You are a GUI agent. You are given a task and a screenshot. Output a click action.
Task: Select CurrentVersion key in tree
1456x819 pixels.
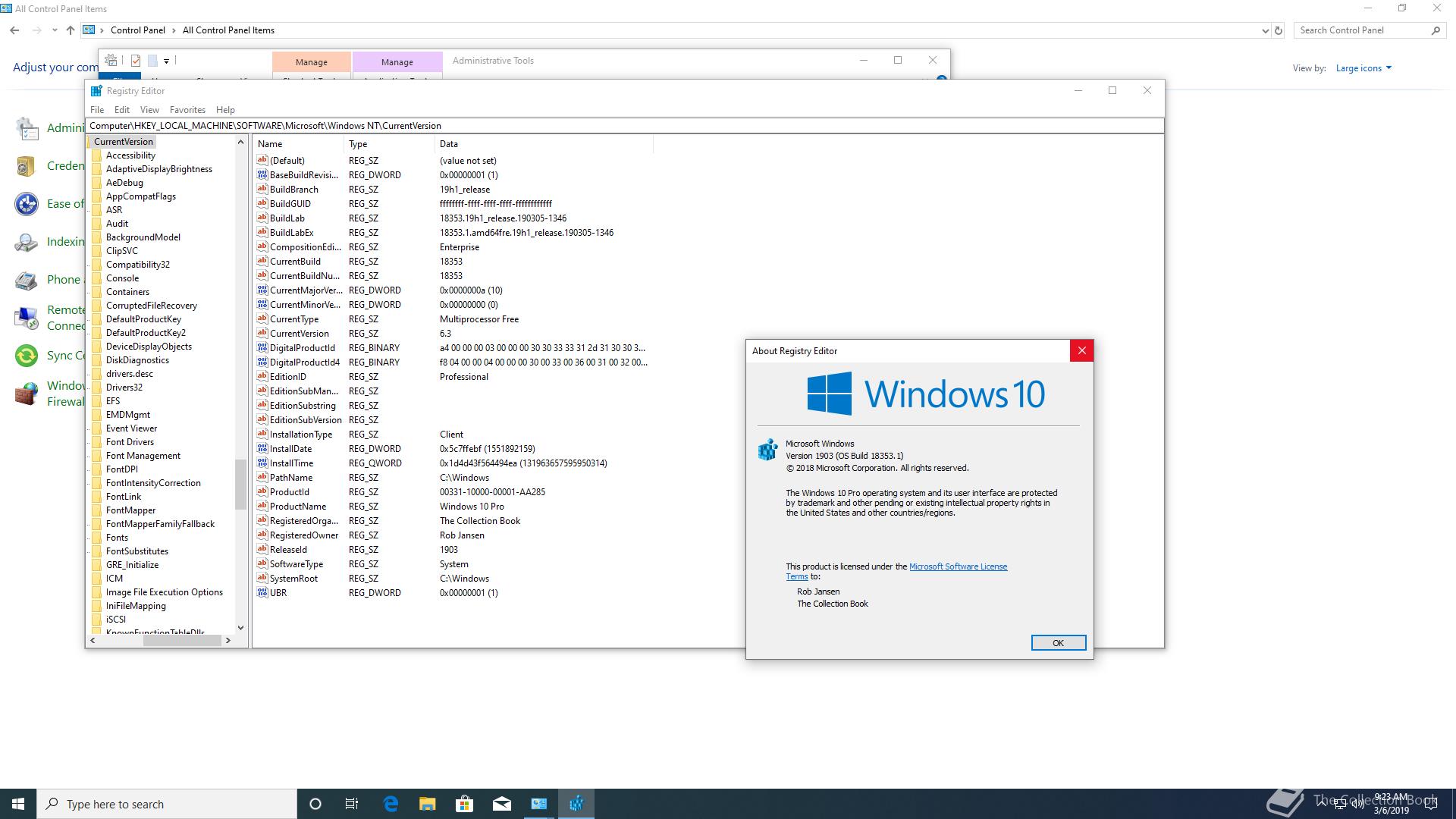click(x=124, y=142)
